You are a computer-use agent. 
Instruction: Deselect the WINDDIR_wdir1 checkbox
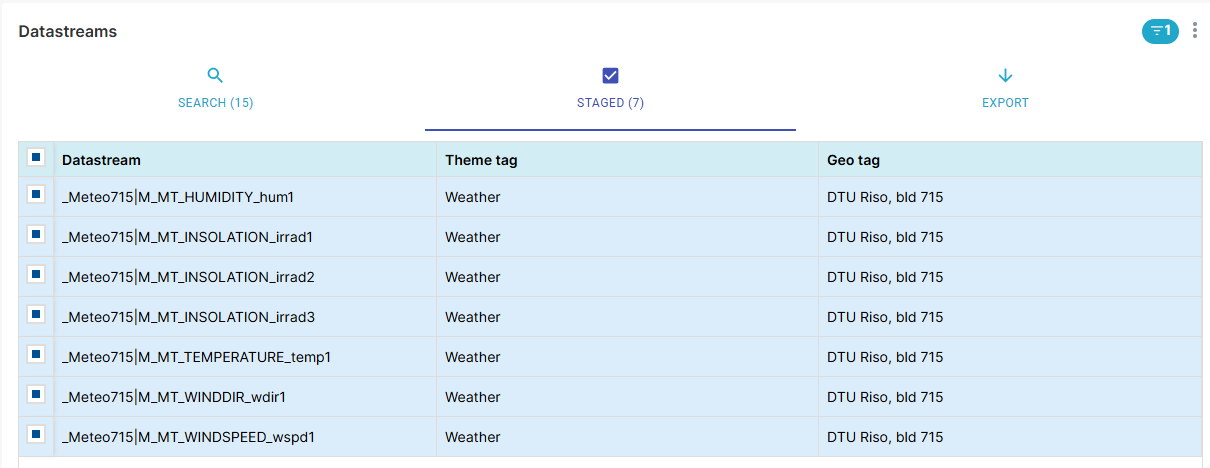pyautogui.click(x=36, y=394)
